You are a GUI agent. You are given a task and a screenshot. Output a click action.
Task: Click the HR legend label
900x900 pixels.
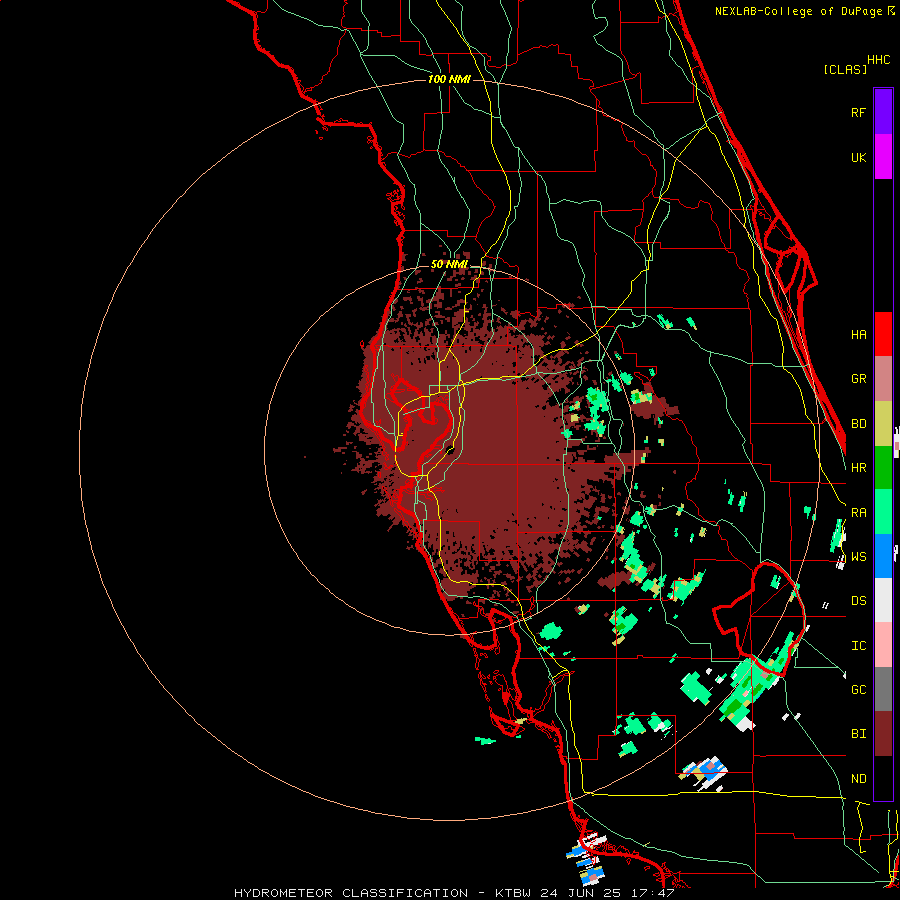pyautogui.click(x=858, y=468)
